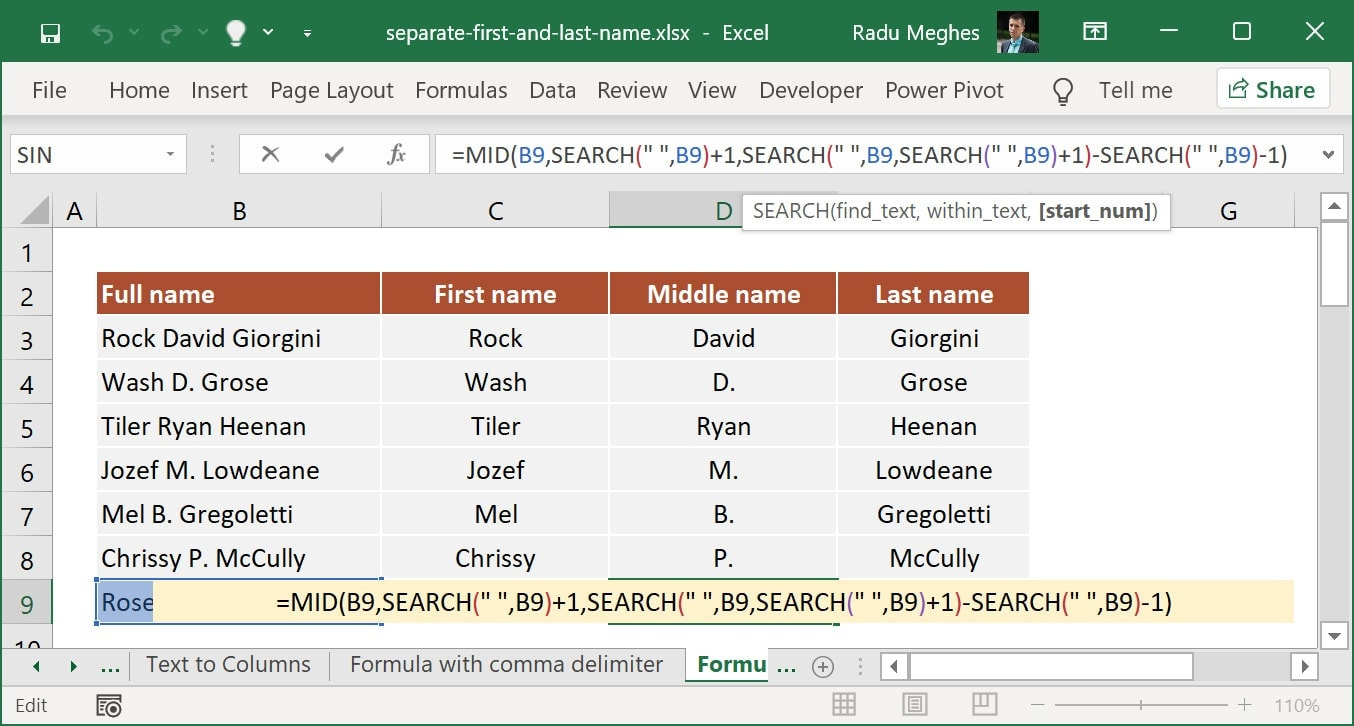Click the Share button

click(x=1273, y=90)
